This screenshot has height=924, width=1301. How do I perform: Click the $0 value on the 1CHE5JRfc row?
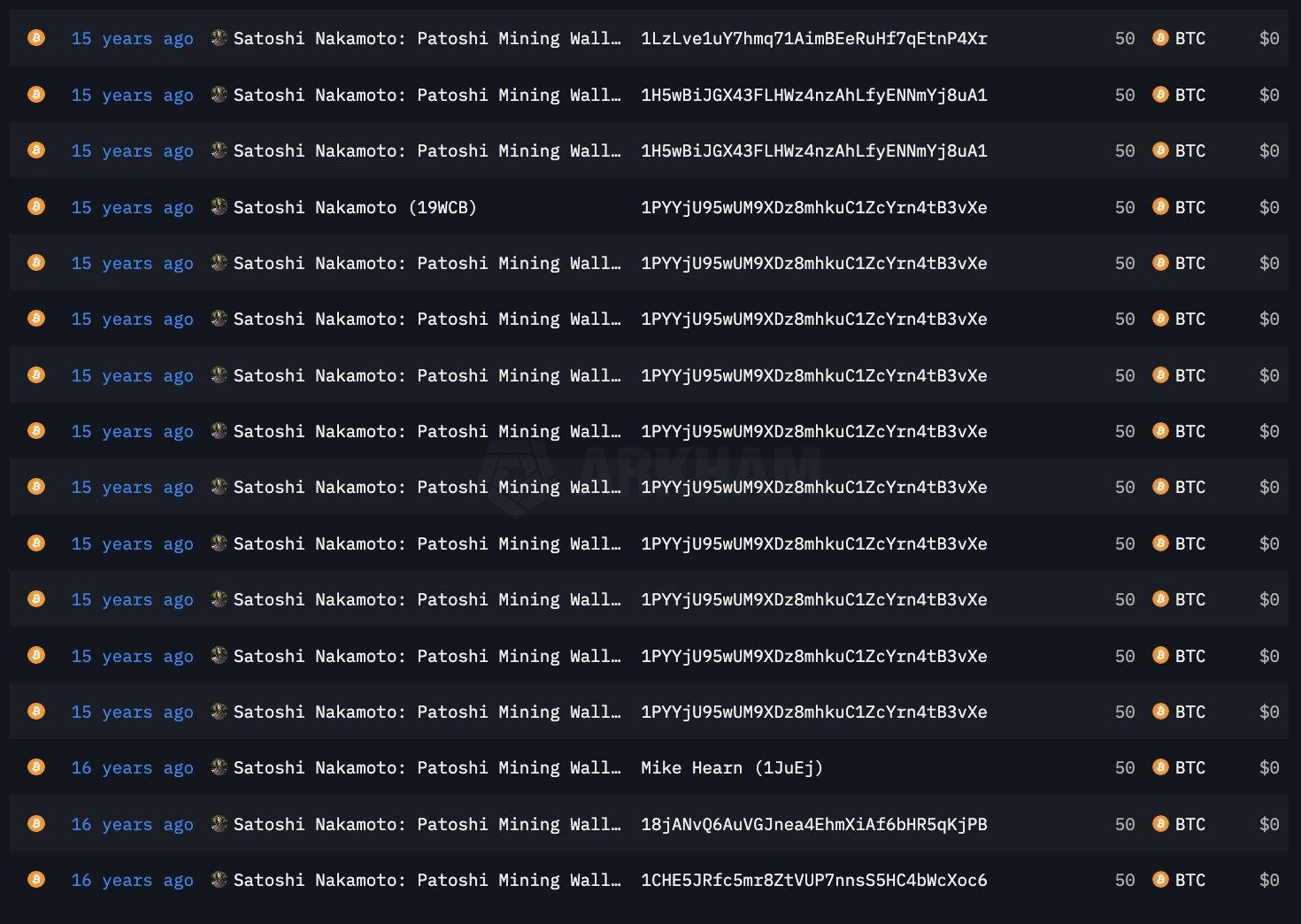click(1268, 880)
